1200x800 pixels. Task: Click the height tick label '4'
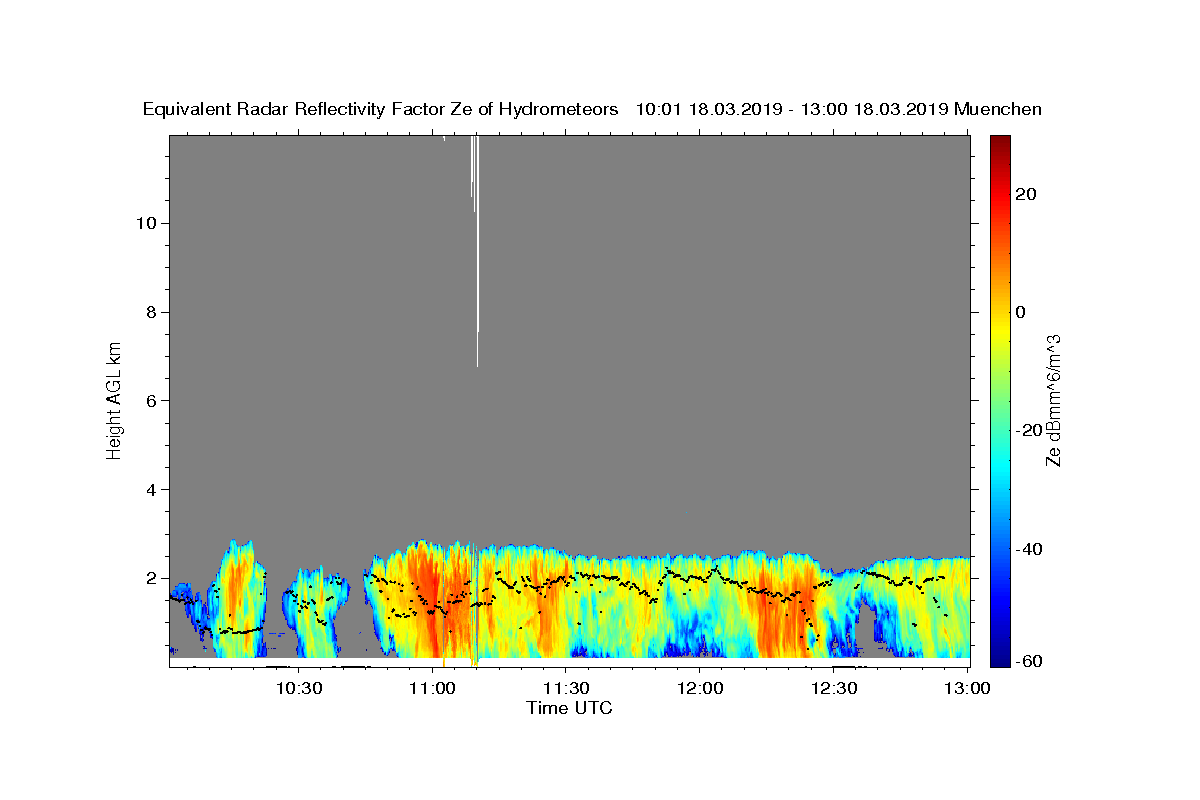point(149,490)
